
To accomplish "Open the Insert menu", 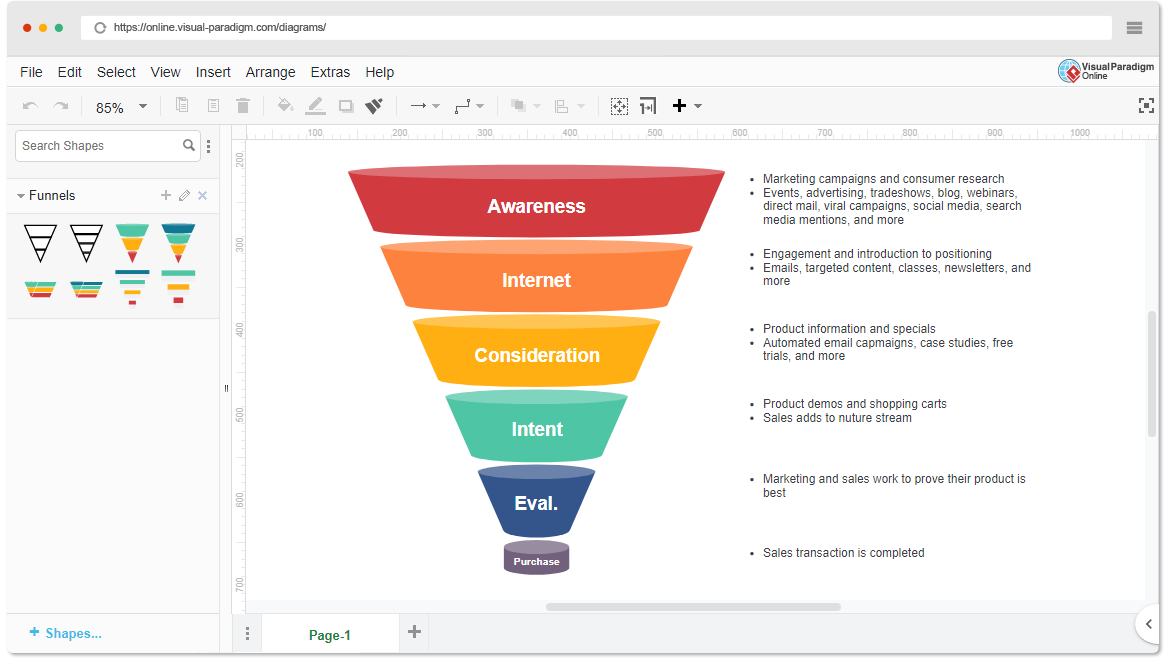I will [x=213, y=72].
